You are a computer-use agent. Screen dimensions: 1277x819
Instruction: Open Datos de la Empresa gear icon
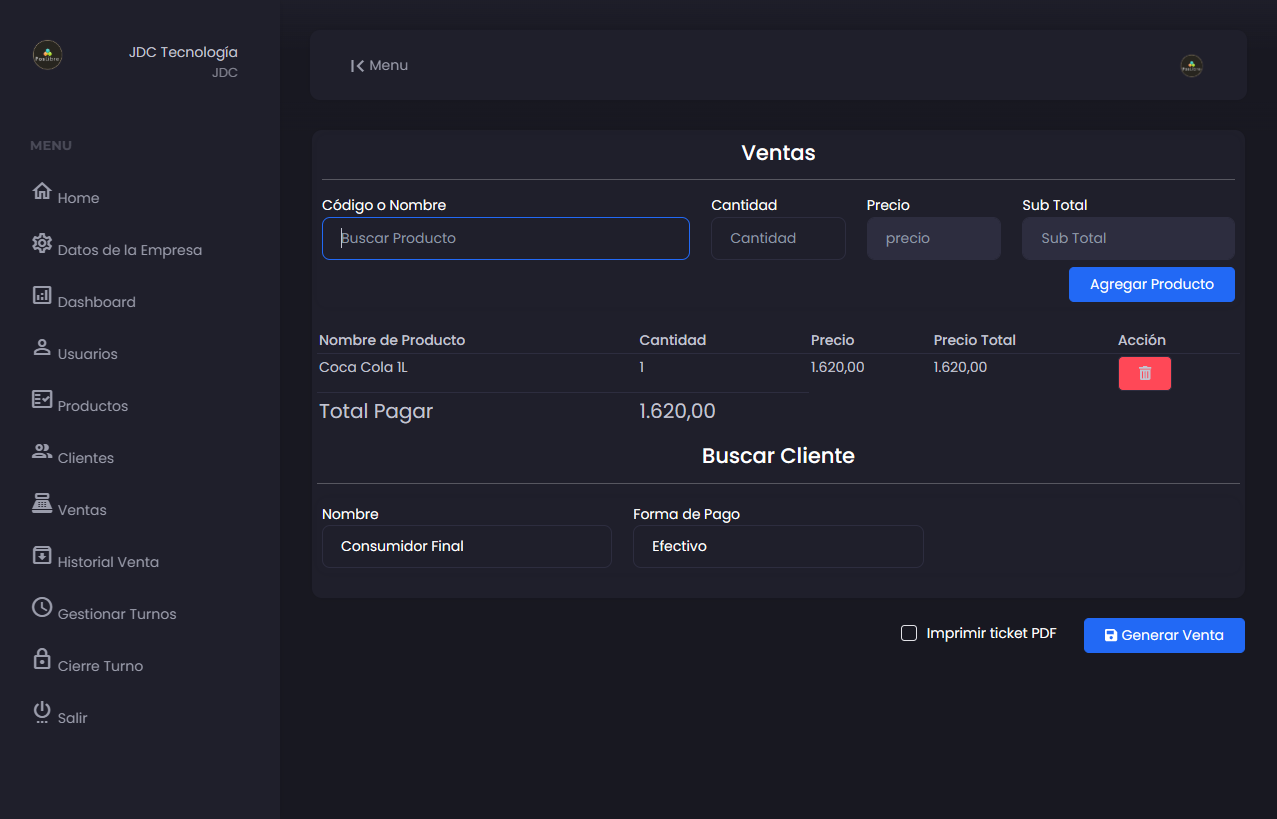42,243
